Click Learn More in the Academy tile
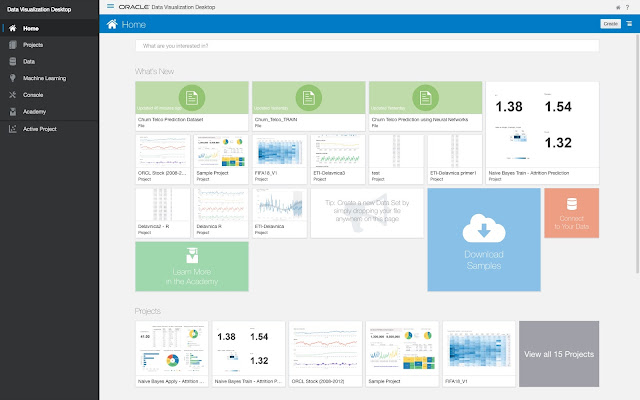640x400 pixels. [192, 267]
